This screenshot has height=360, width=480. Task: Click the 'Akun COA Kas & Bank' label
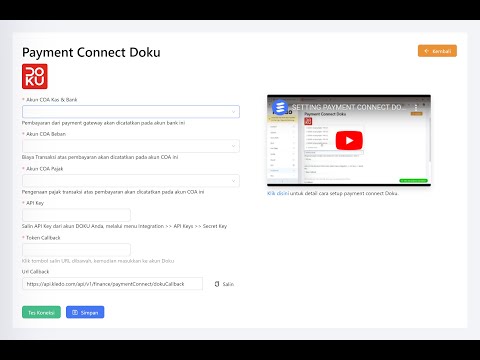pos(51,100)
